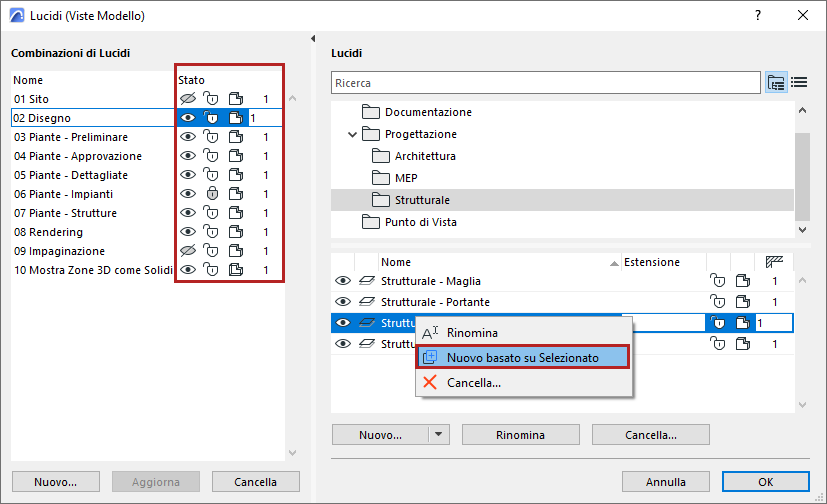Click the Annulla button

click(x=665, y=481)
